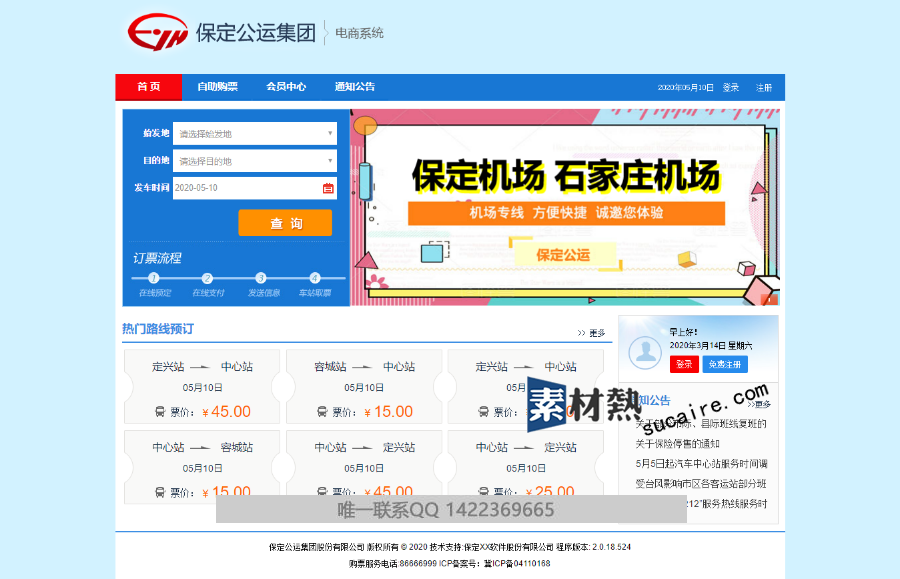Screen dimensions: 900x579
Task: Click 登录 link in the navigation bar
Action: (731, 88)
